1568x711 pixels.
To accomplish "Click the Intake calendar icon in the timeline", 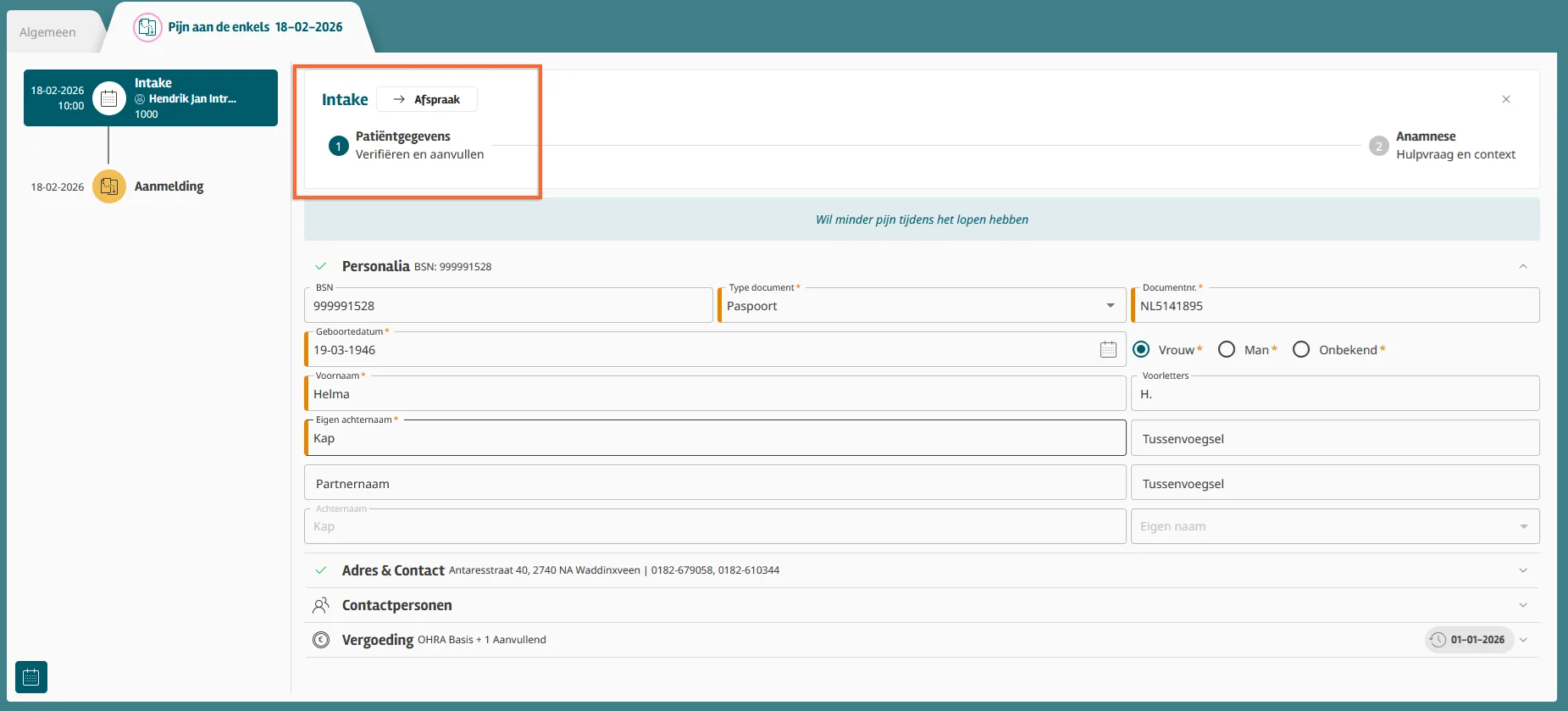I will [109, 98].
